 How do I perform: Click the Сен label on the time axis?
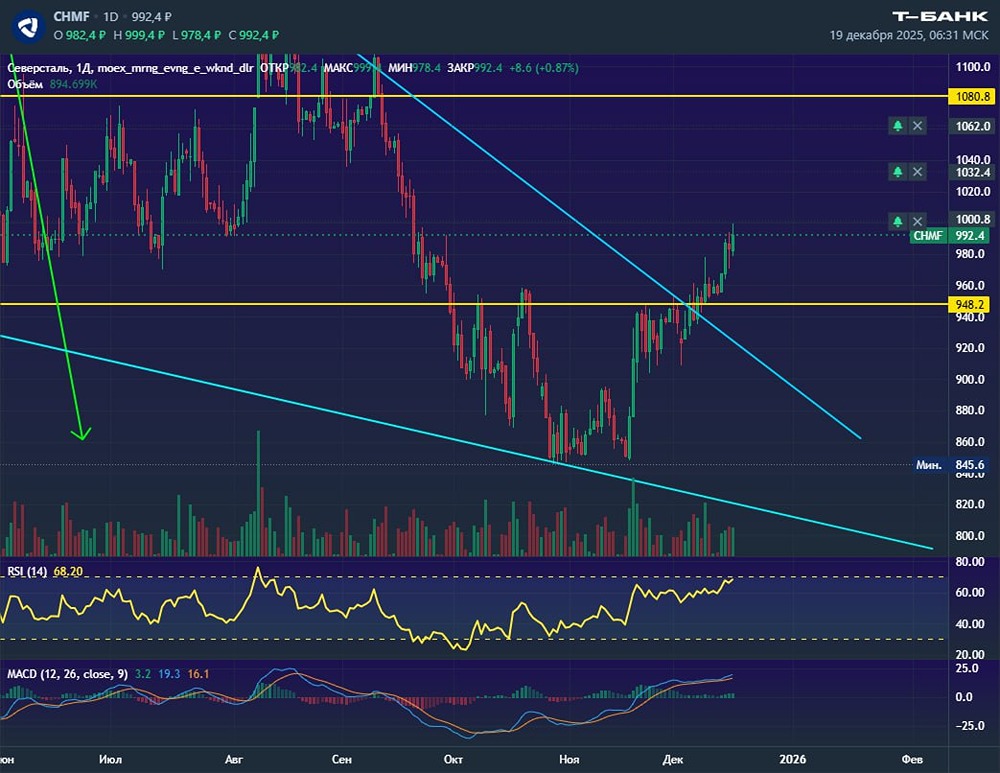coord(342,760)
